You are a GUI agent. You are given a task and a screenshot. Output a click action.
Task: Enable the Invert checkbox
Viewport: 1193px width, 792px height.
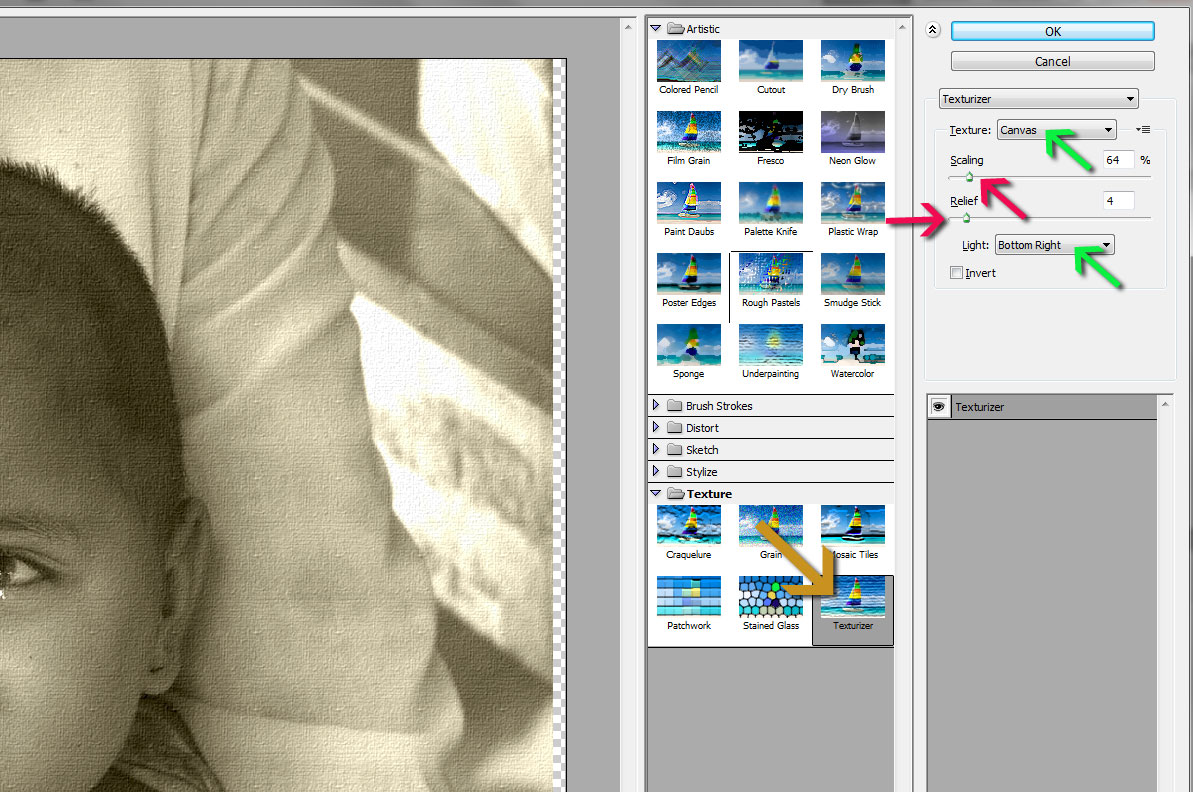pos(957,273)
